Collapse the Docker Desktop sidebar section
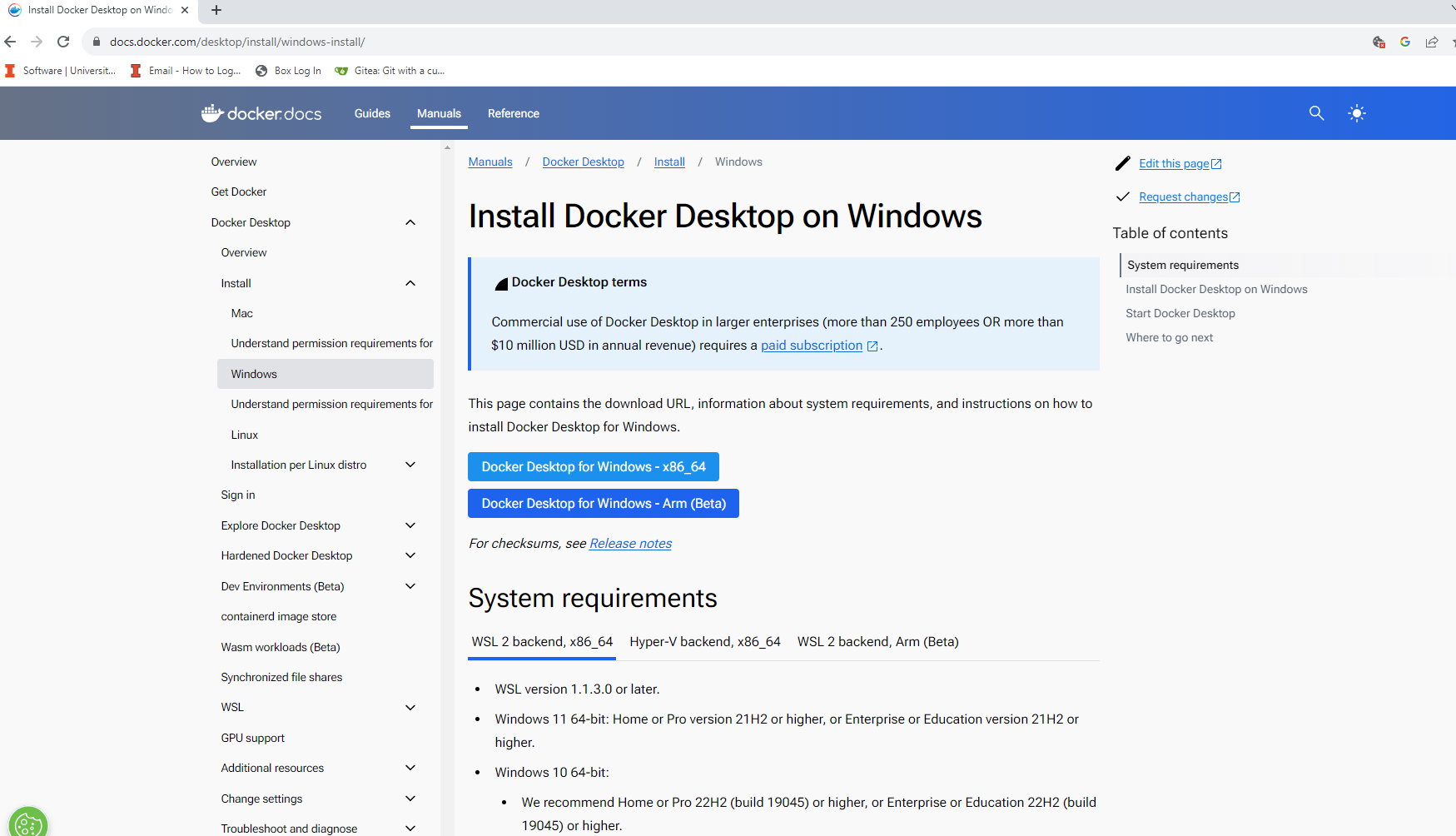This screenshot has height=836, width=1456. [410, 222]
